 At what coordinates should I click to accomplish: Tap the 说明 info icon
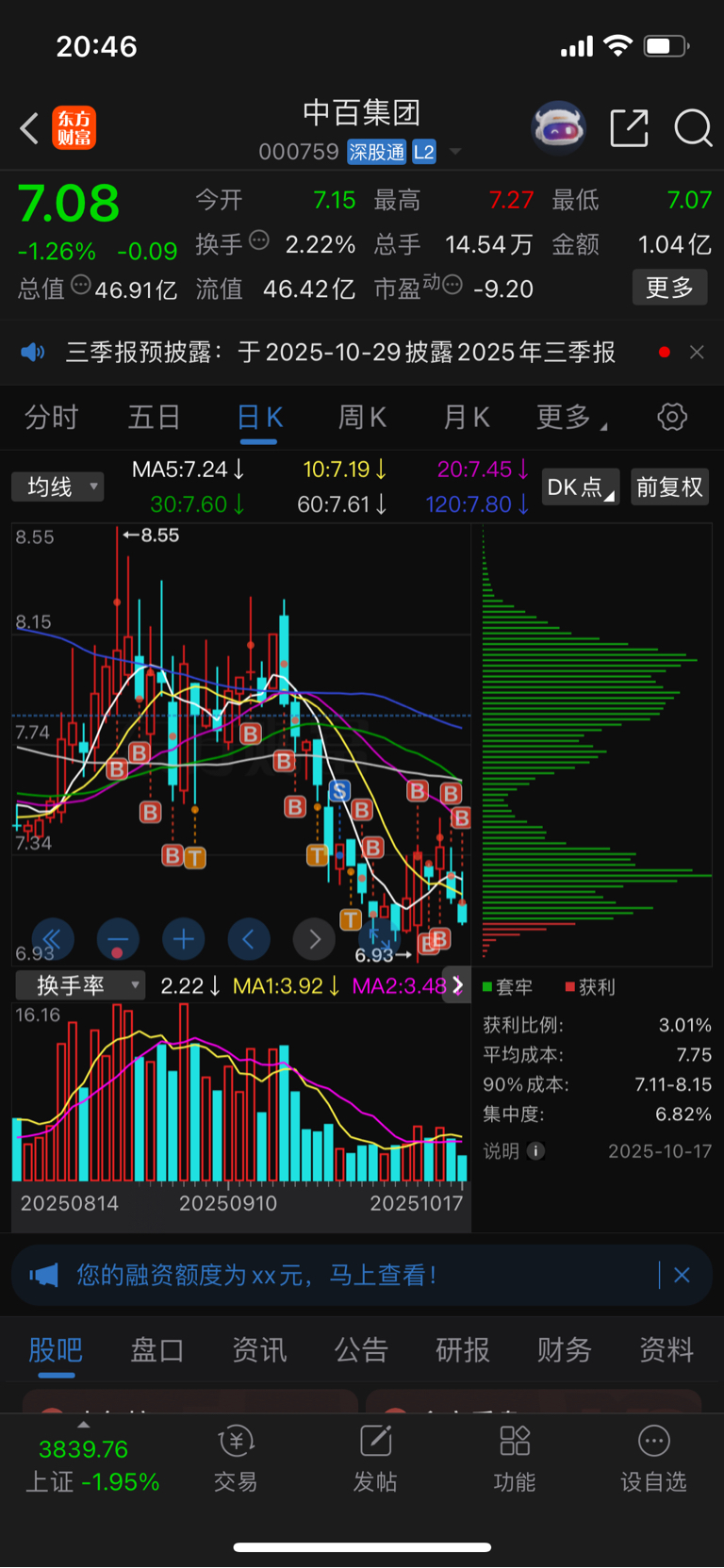point(535,1151)
